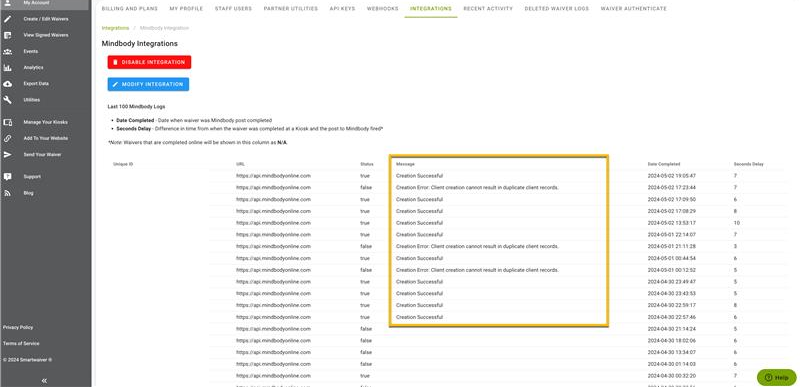Click the Message column header

(405, 164)
